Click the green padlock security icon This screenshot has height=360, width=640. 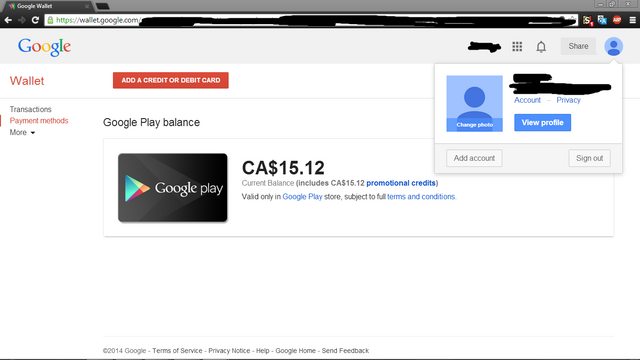[x=50, y=20]
